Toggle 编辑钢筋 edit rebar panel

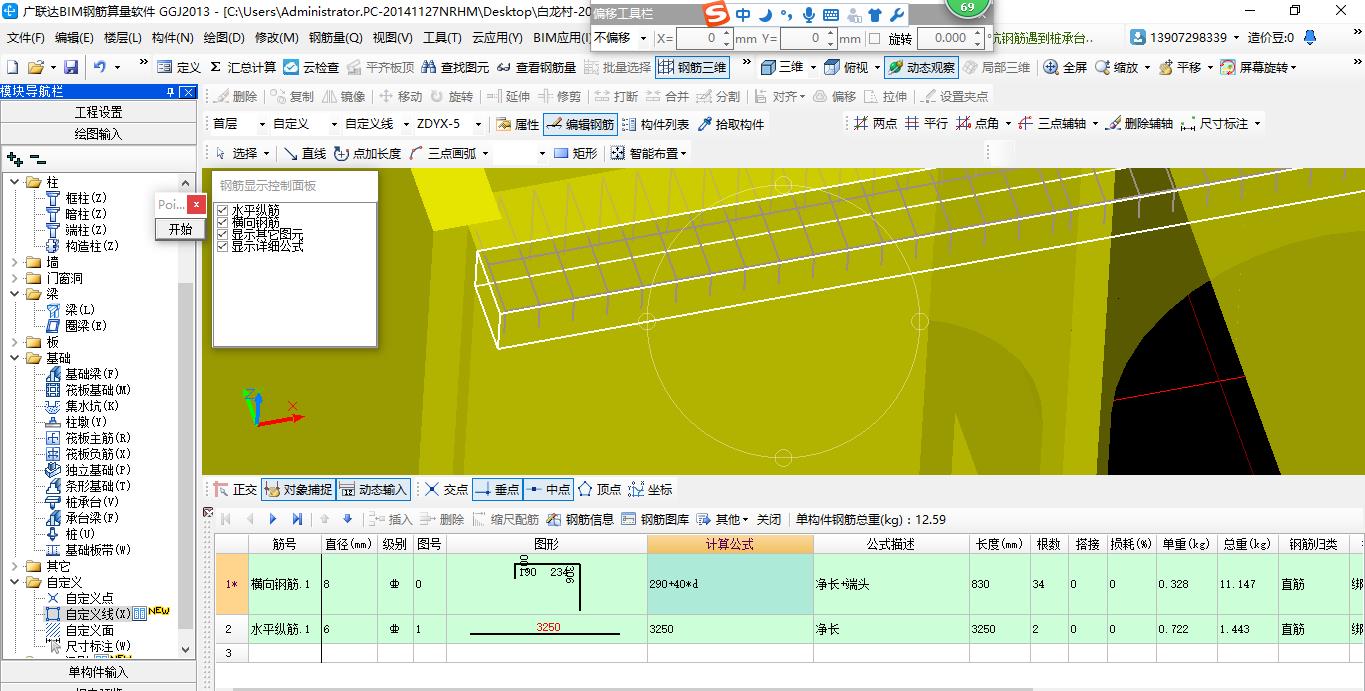[x=580, y=124]
